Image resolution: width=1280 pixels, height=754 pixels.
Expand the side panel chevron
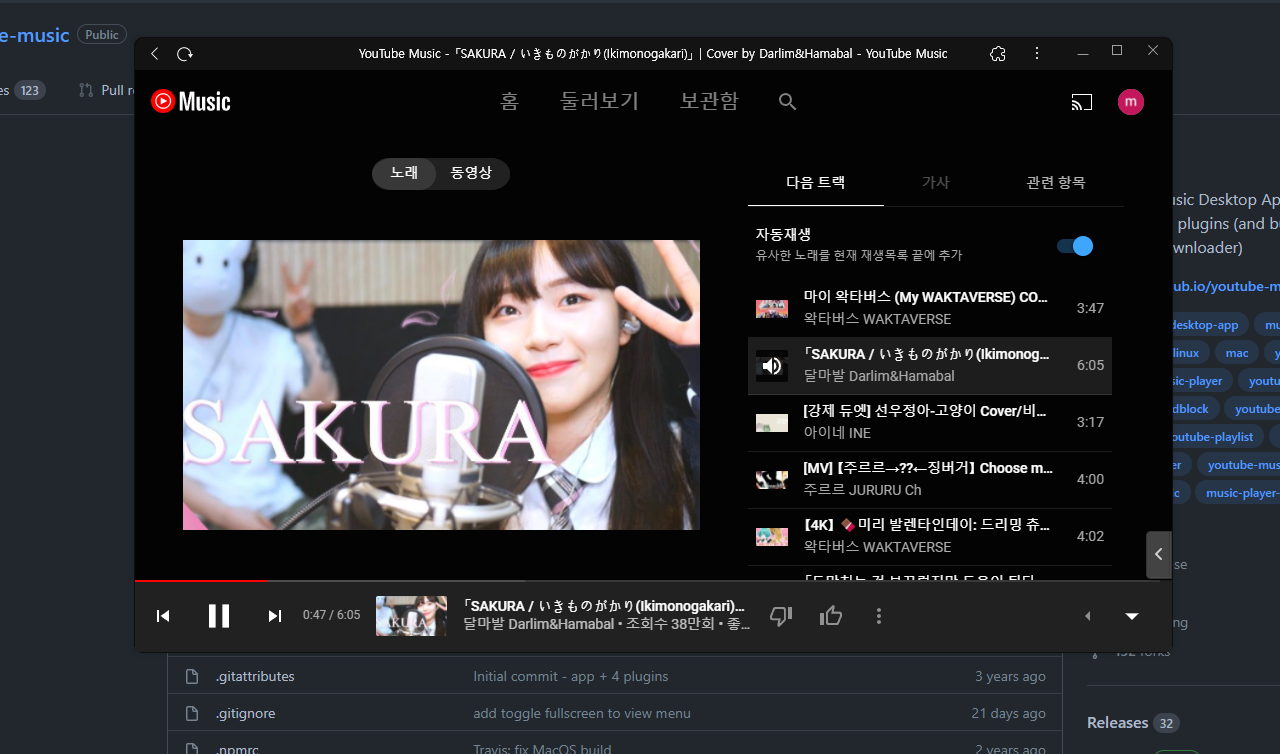coord(1158,554)
